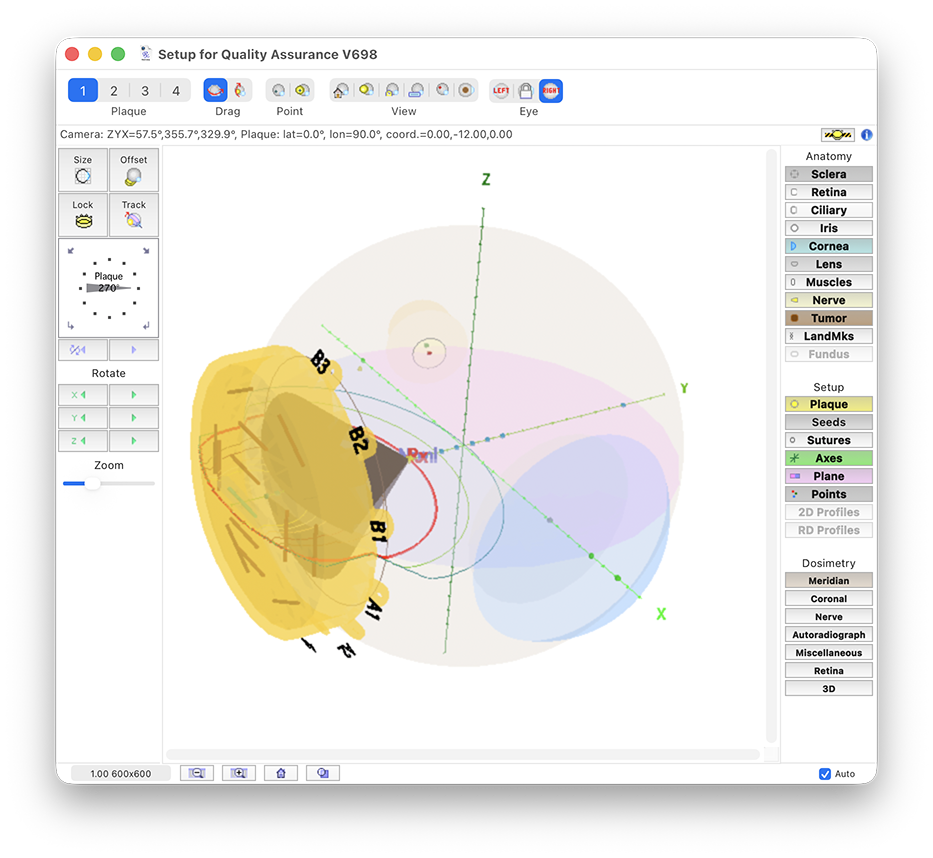This screenshot has width=933, height=858.
Task: Click the plaque 270° rotation dial
Action: click(108, 288)
